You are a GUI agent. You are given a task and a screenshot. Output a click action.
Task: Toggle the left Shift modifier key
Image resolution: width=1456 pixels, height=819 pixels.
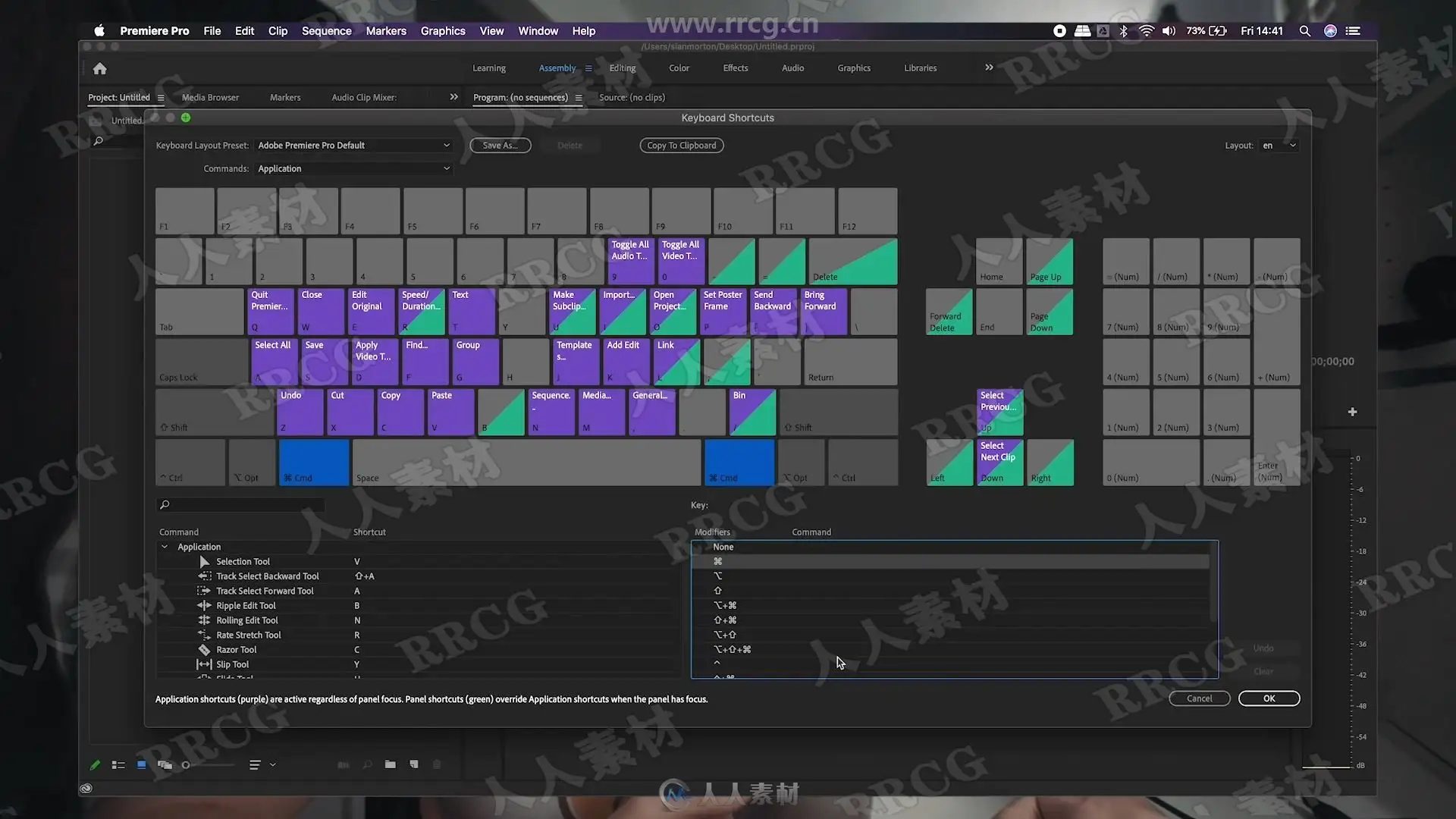pos(215,413)
